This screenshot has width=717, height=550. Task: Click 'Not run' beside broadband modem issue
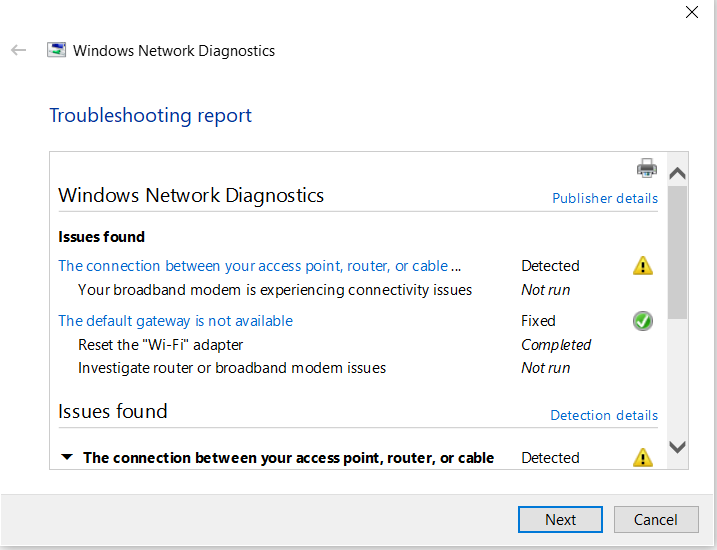546,290
